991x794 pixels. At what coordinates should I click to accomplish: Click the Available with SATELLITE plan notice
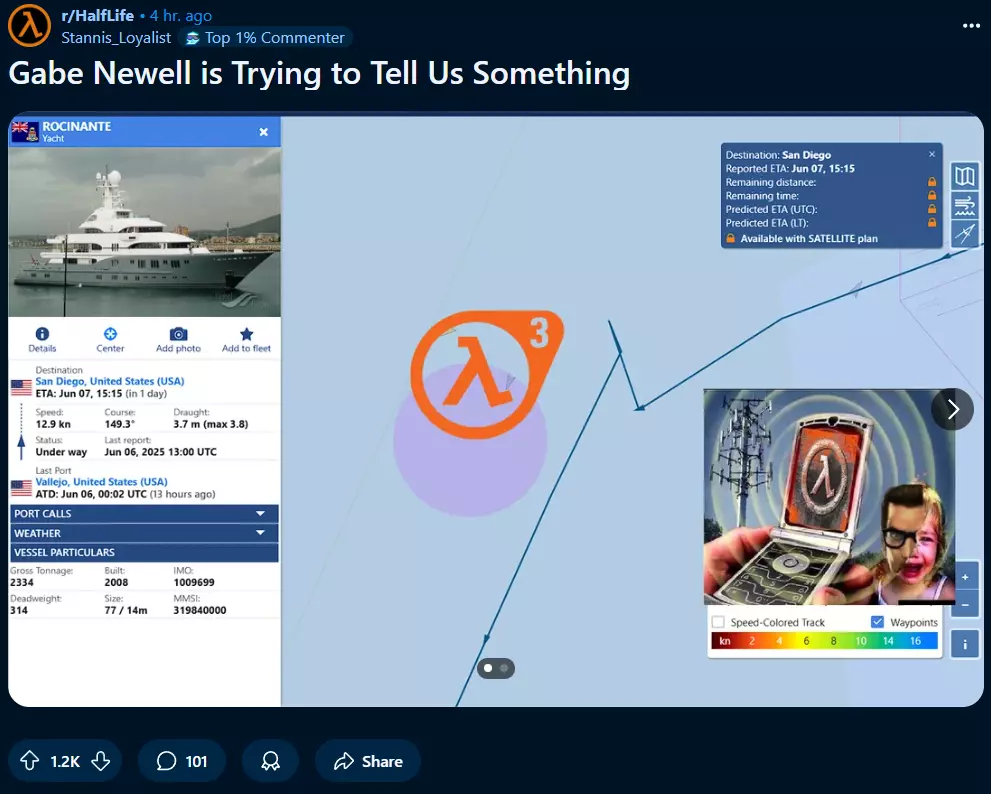(x=802, y=238)
